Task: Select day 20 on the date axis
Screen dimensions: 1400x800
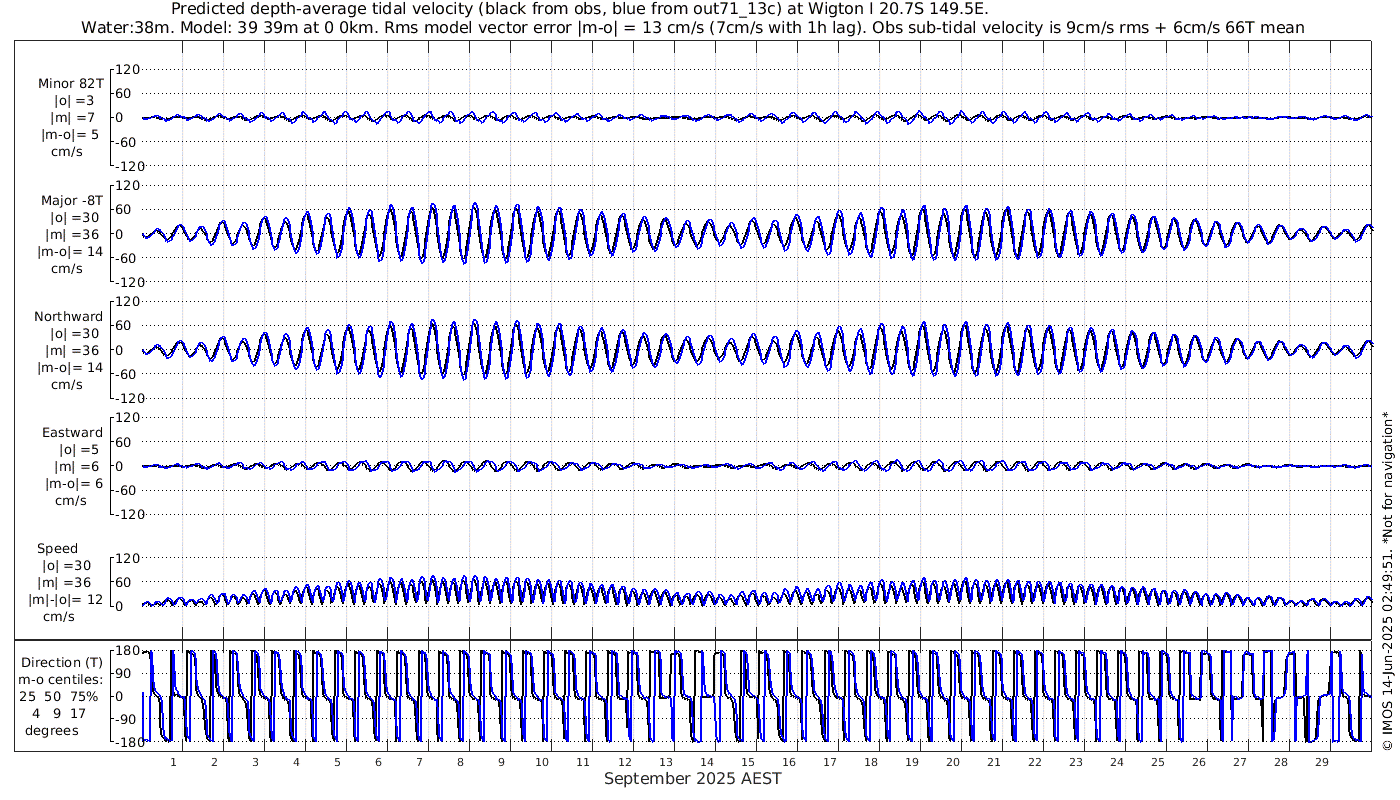Action: coord(952,762)
